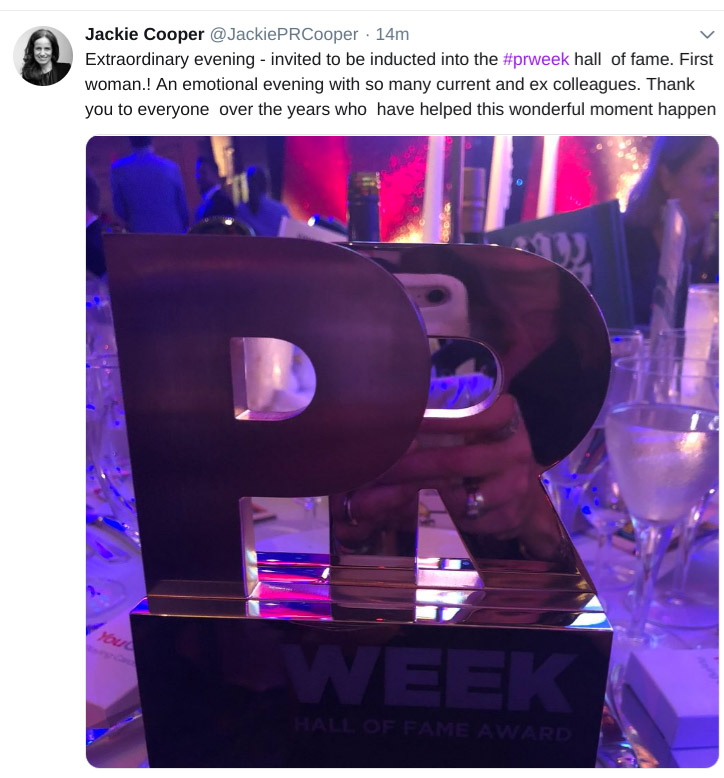Visit the @JackiePRCooper handle
Image resolution: width=724 pixels, height=778 pixels.
pos(284,34)
